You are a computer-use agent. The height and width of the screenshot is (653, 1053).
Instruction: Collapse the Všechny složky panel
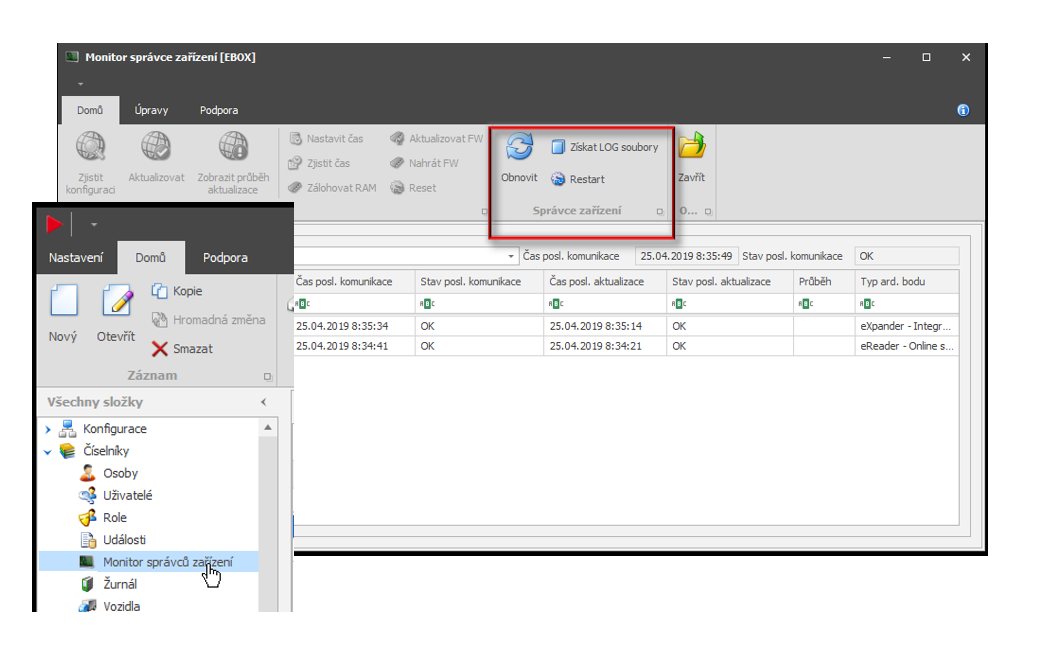264,402
